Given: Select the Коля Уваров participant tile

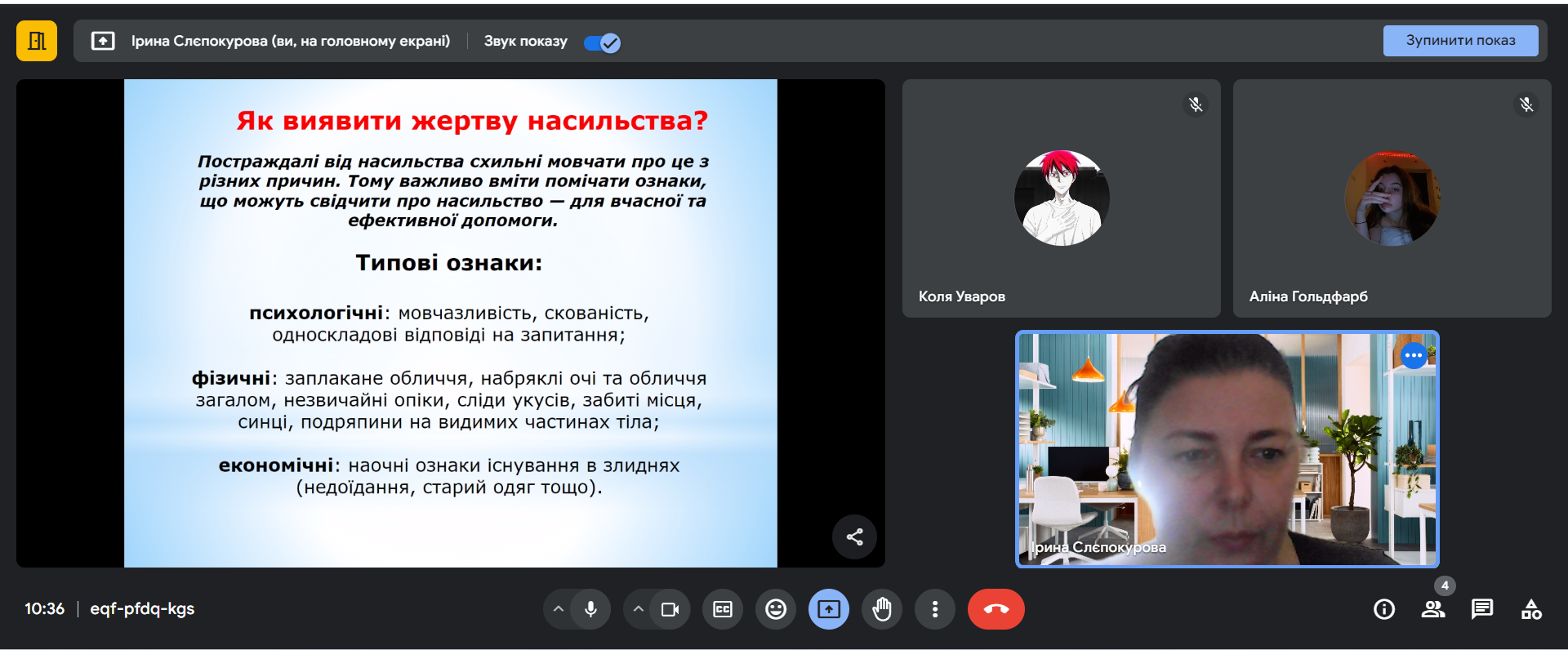Looking at the screenshot, I should 1061,198.
